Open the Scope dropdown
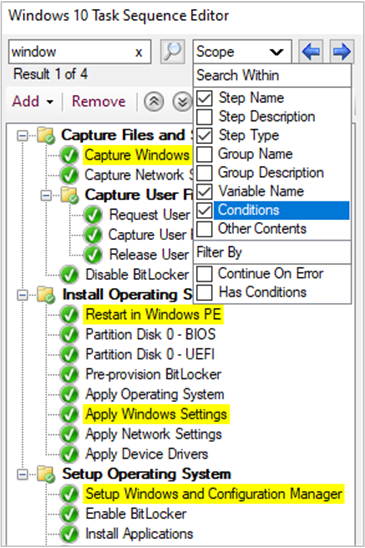Screen dimensions: 365x548 point(242,52)
